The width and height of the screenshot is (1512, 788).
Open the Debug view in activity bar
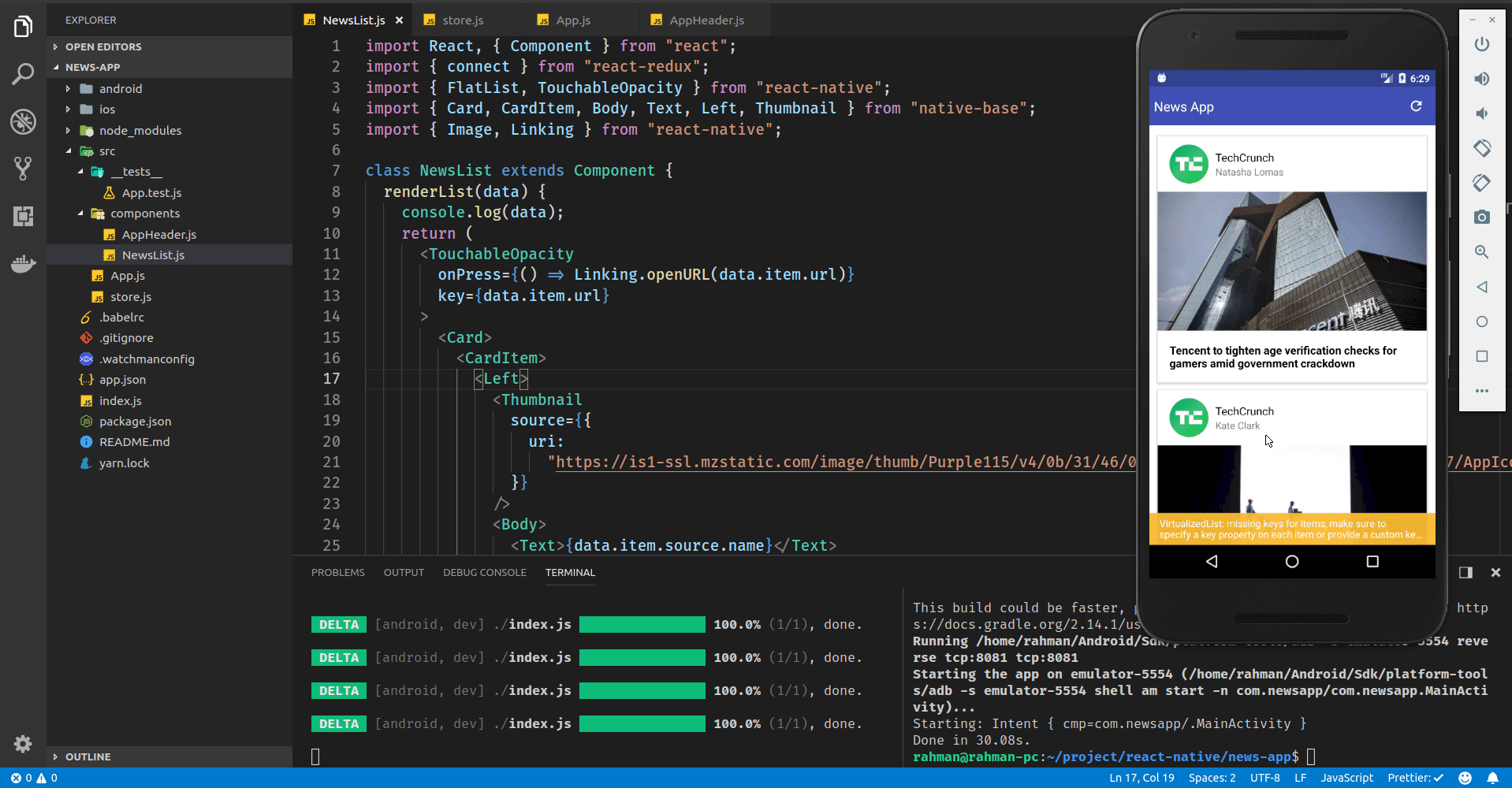[x=24, y=121]
